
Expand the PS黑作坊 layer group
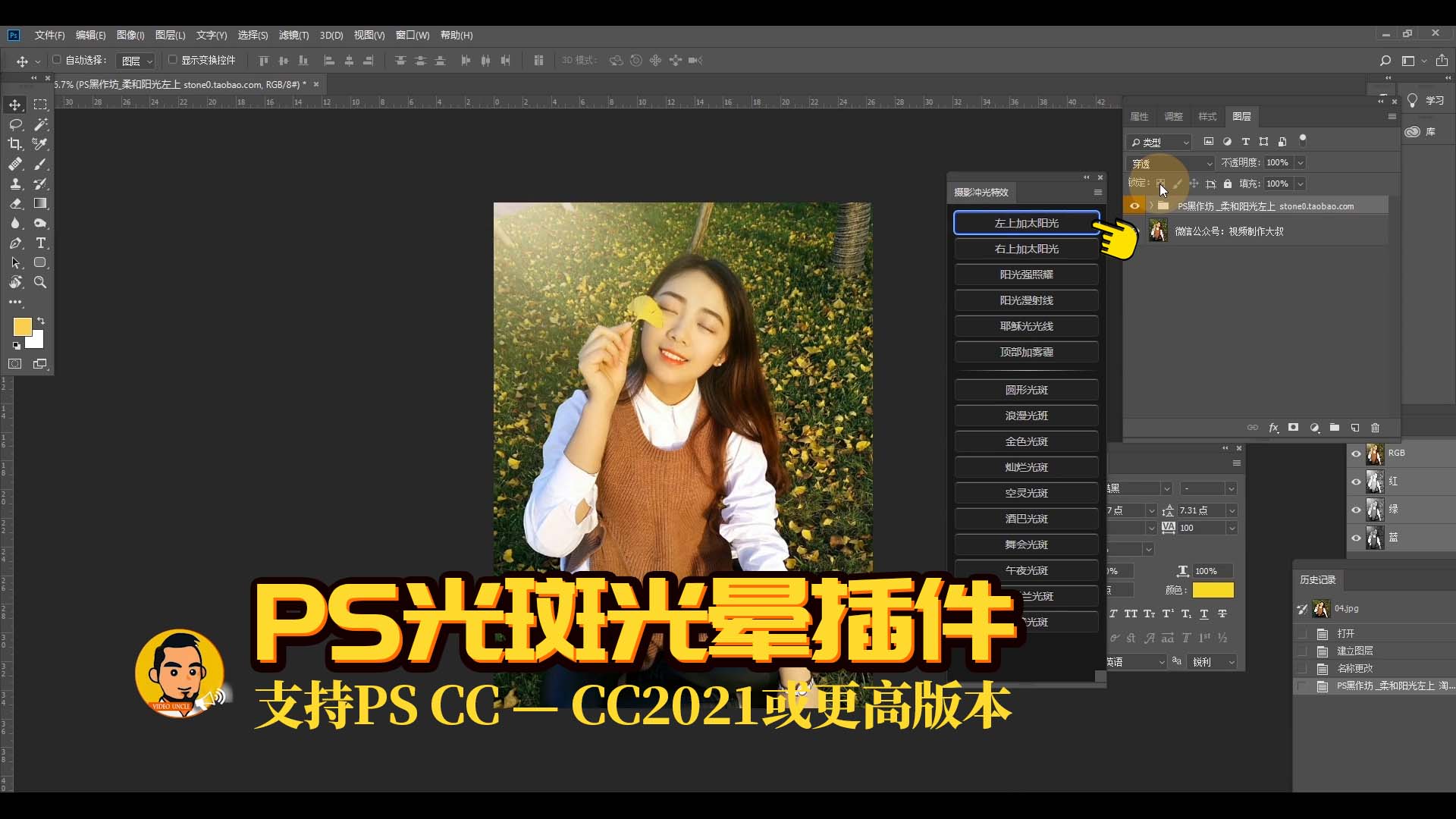click(x=1151, y=206)
